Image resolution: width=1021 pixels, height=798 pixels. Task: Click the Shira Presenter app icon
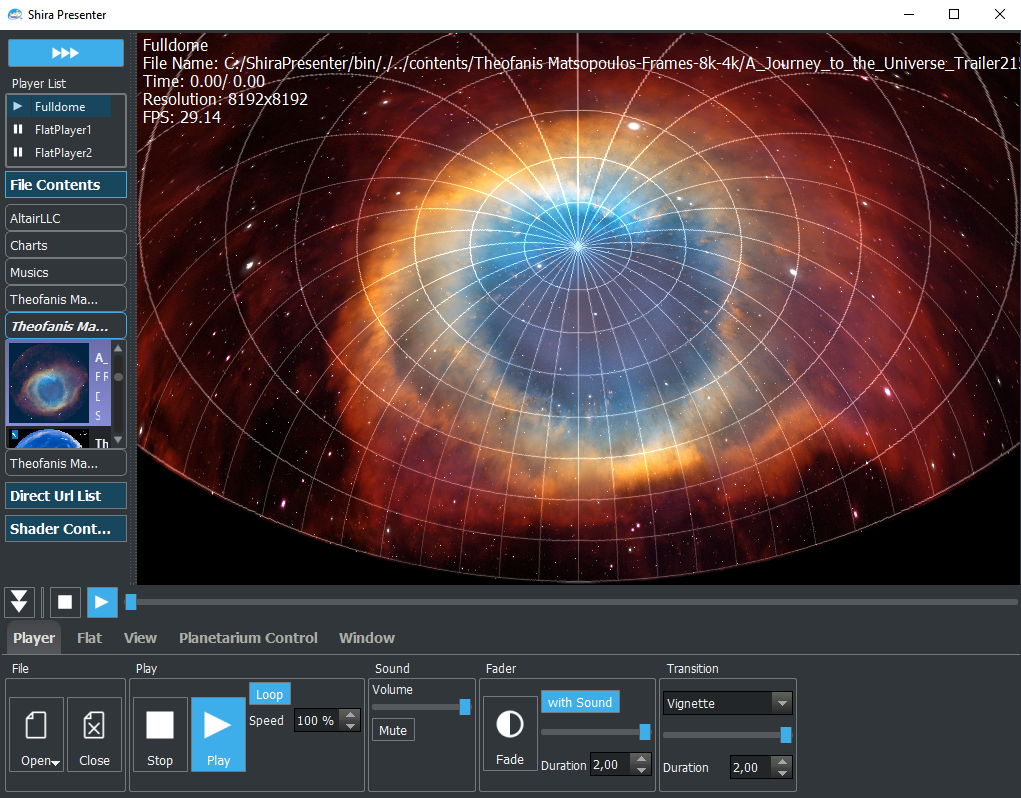click(14, 14)
